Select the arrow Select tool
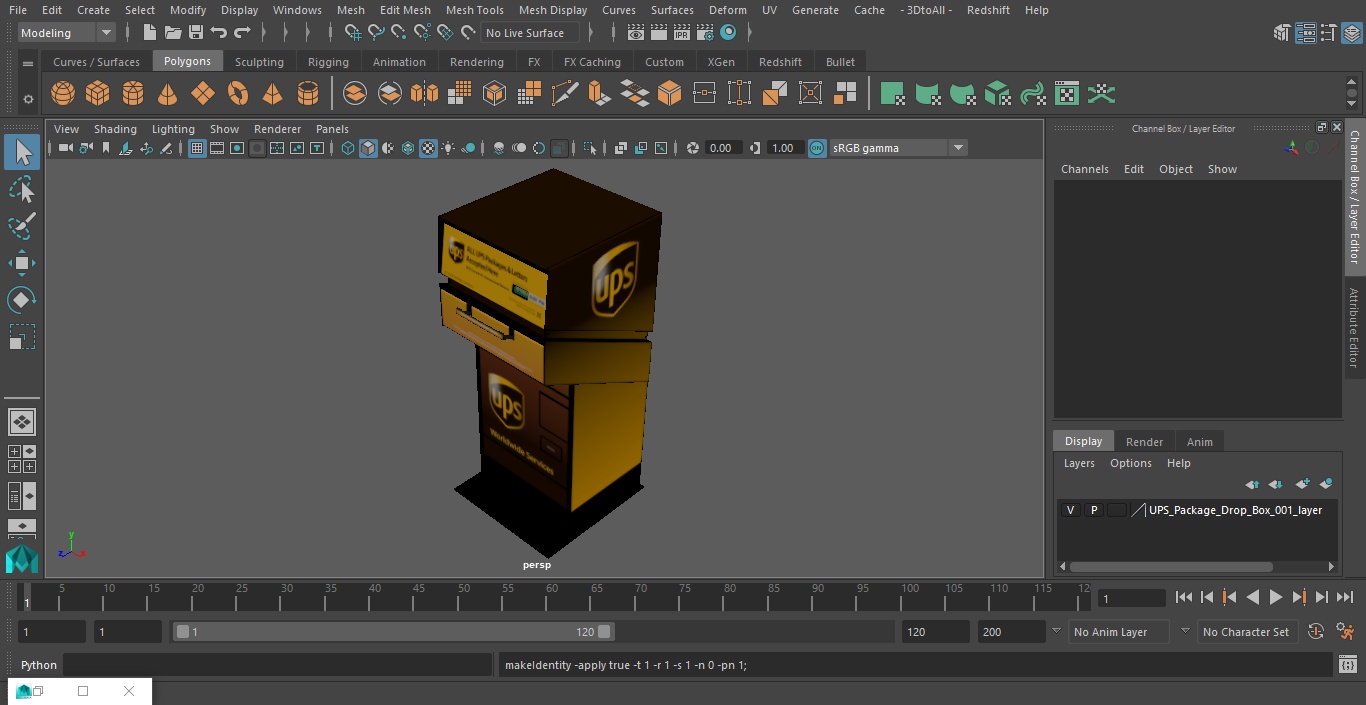1366x705 pixels. 22,152
